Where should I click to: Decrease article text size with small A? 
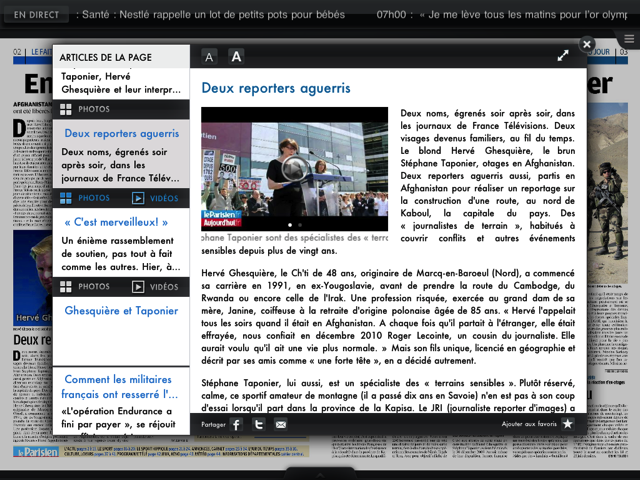click(x=209, y=57)
